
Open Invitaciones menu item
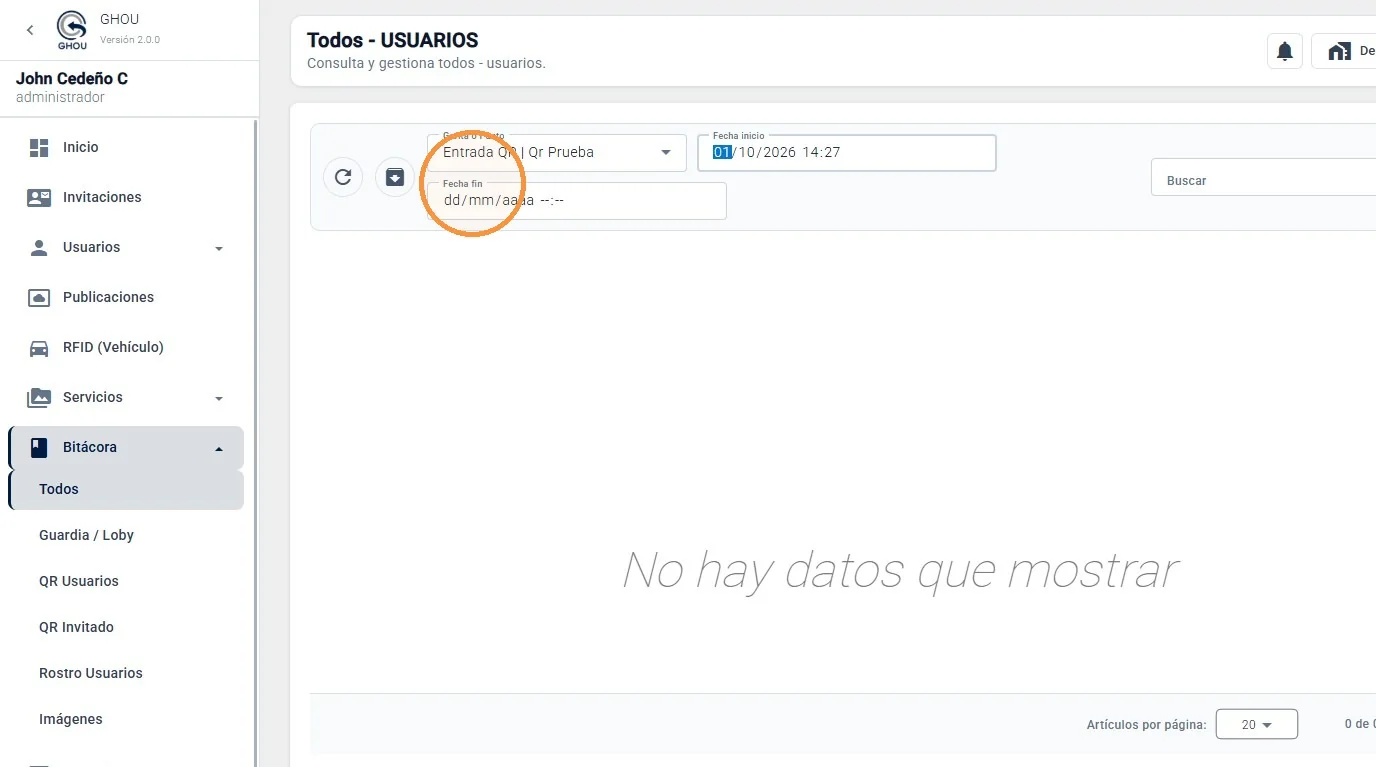(102, 197)
